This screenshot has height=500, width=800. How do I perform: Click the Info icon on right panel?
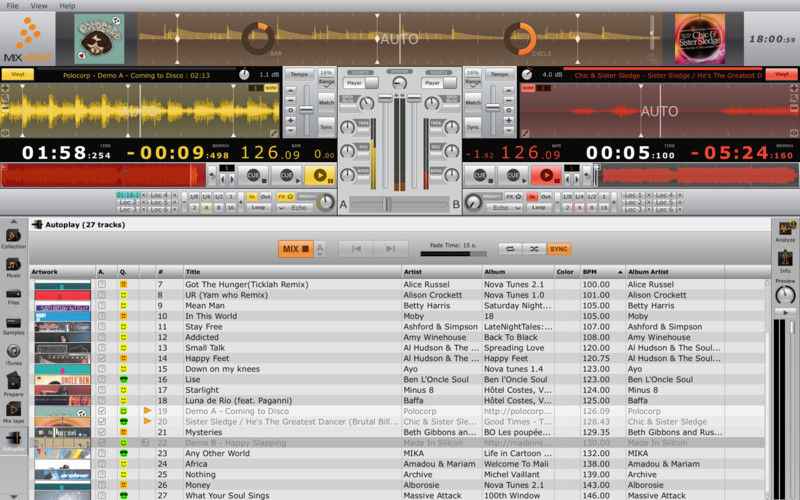click(785, 260)
